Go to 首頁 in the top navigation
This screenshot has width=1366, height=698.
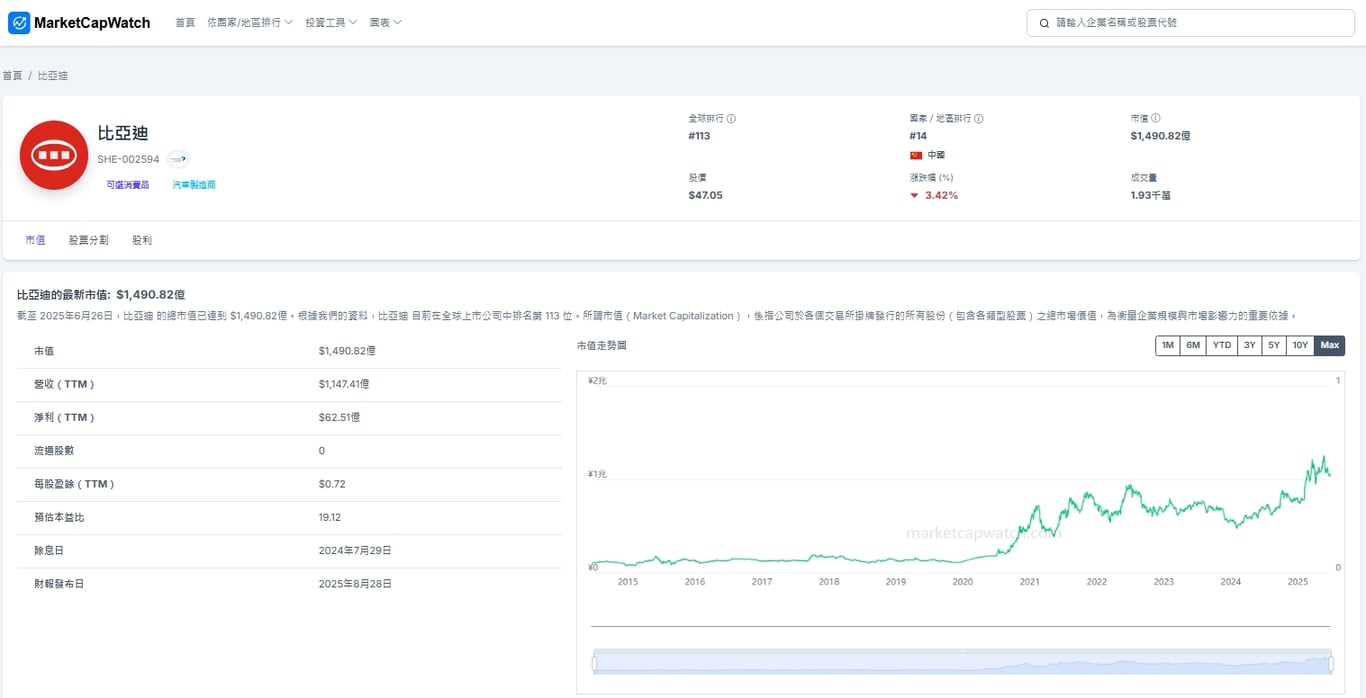click(x=185, y=22)
